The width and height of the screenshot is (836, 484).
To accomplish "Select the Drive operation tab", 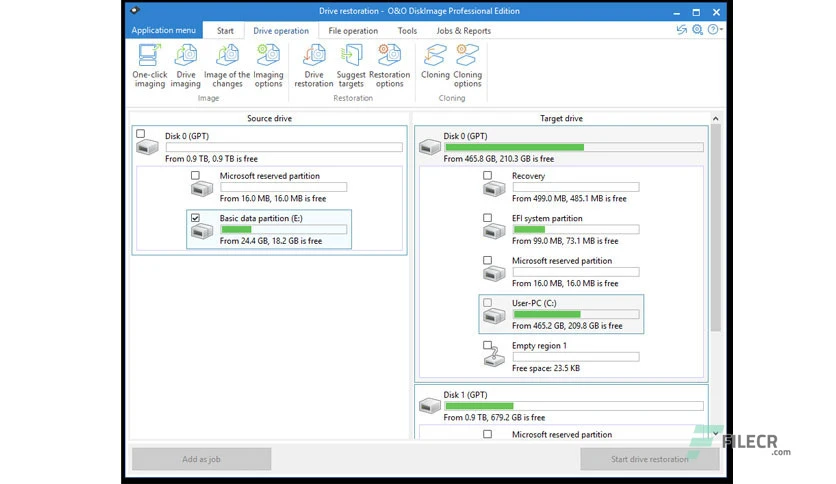I will [x=281, y=31].
